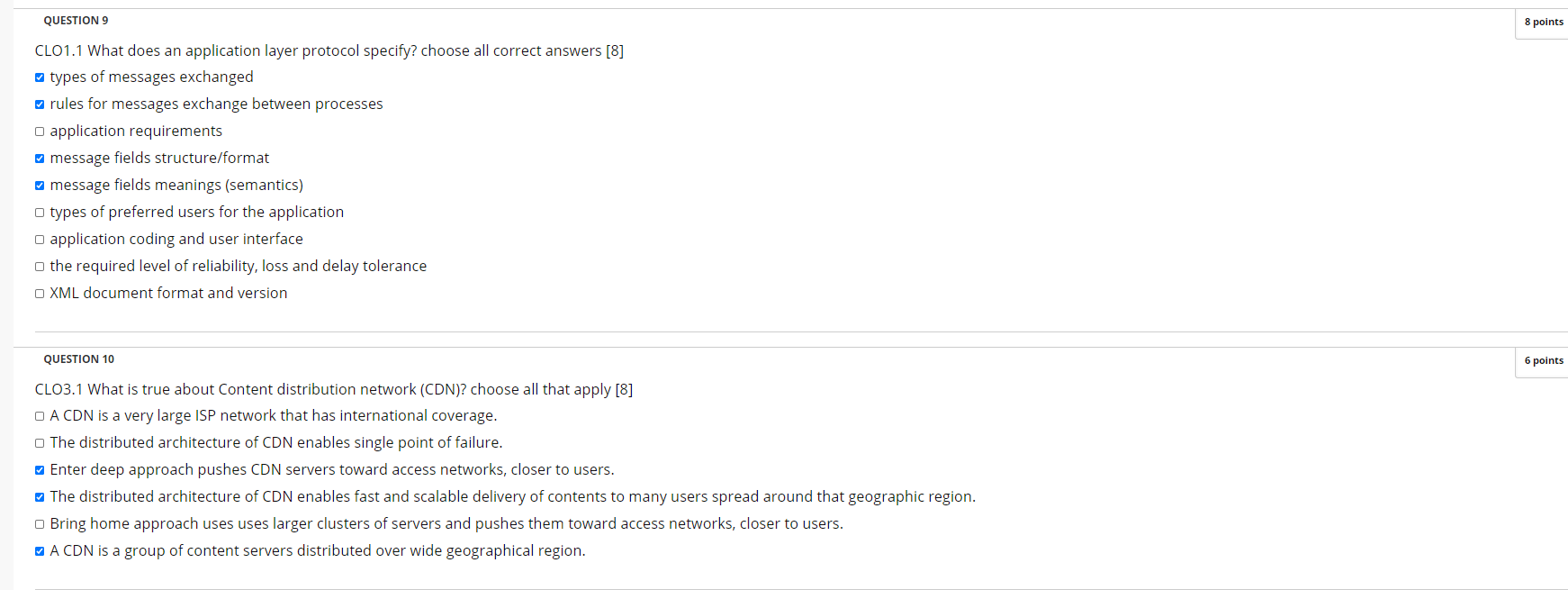
Task: Check the "application requirements" option
Action: coord(40,132)
